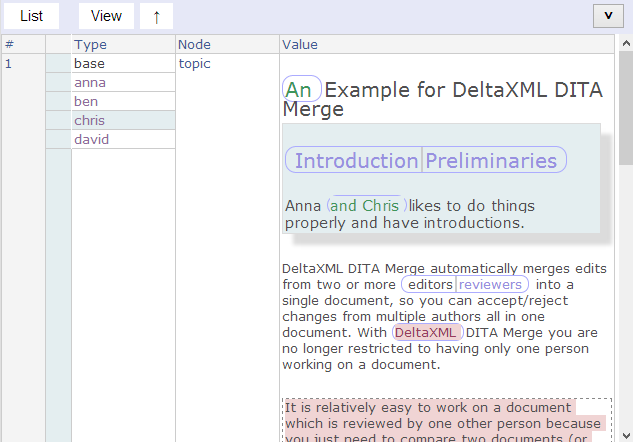This screenshot has width=633, height=442.
Task: Click the marker cell beside chris
Action: tap(59, 120)
